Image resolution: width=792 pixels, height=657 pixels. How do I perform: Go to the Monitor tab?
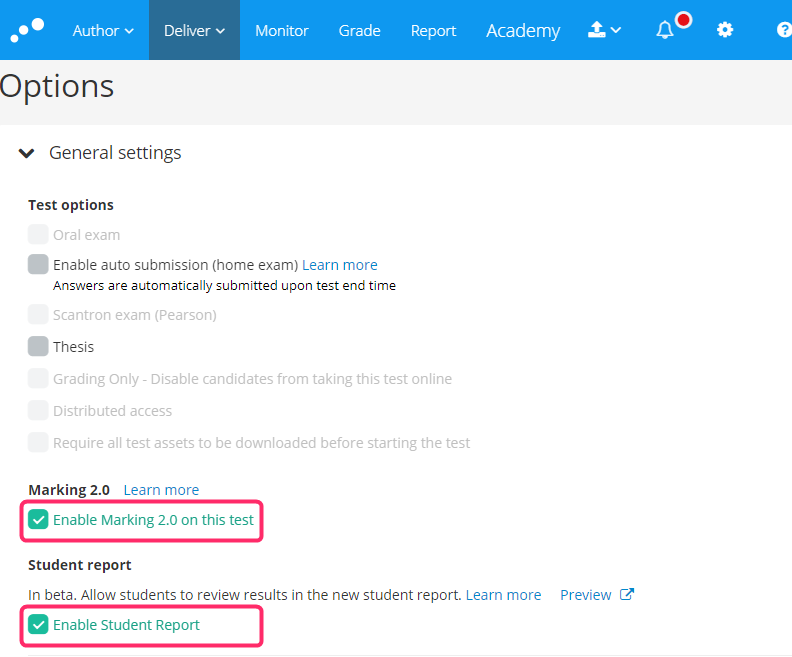click(282, 30)
